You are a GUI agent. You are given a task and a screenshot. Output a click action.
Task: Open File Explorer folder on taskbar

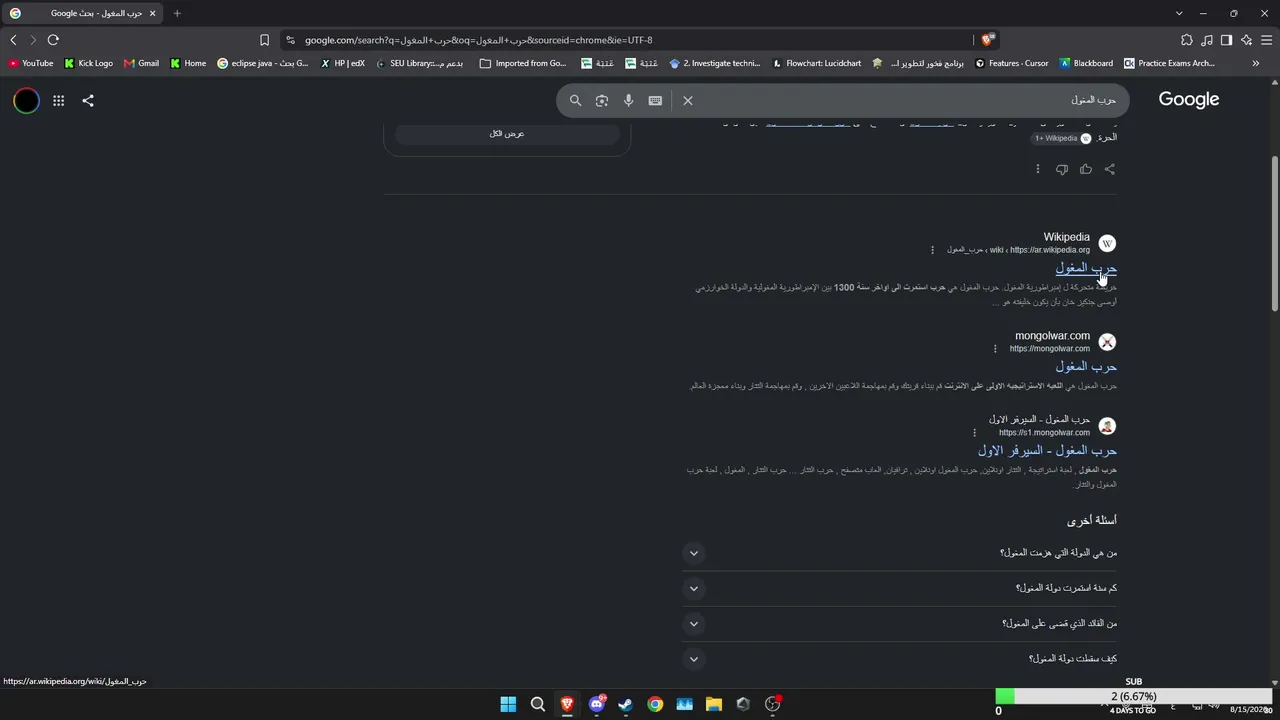click(713, 704)
